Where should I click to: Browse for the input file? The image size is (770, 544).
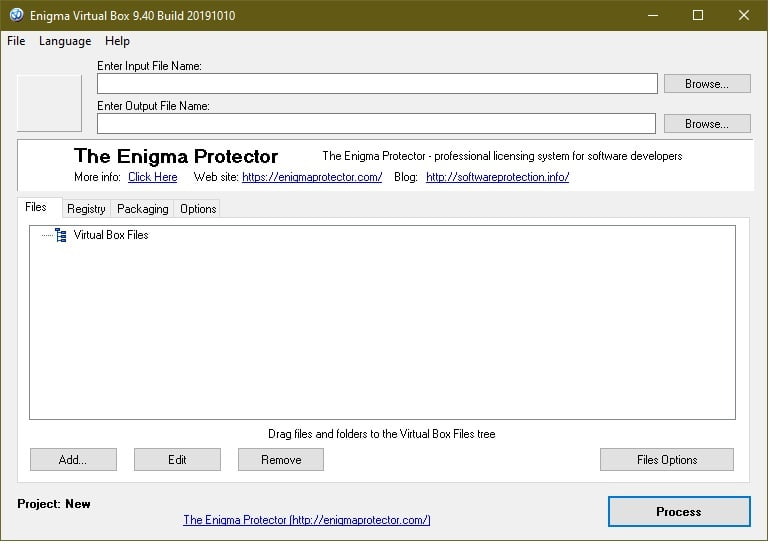707,83
